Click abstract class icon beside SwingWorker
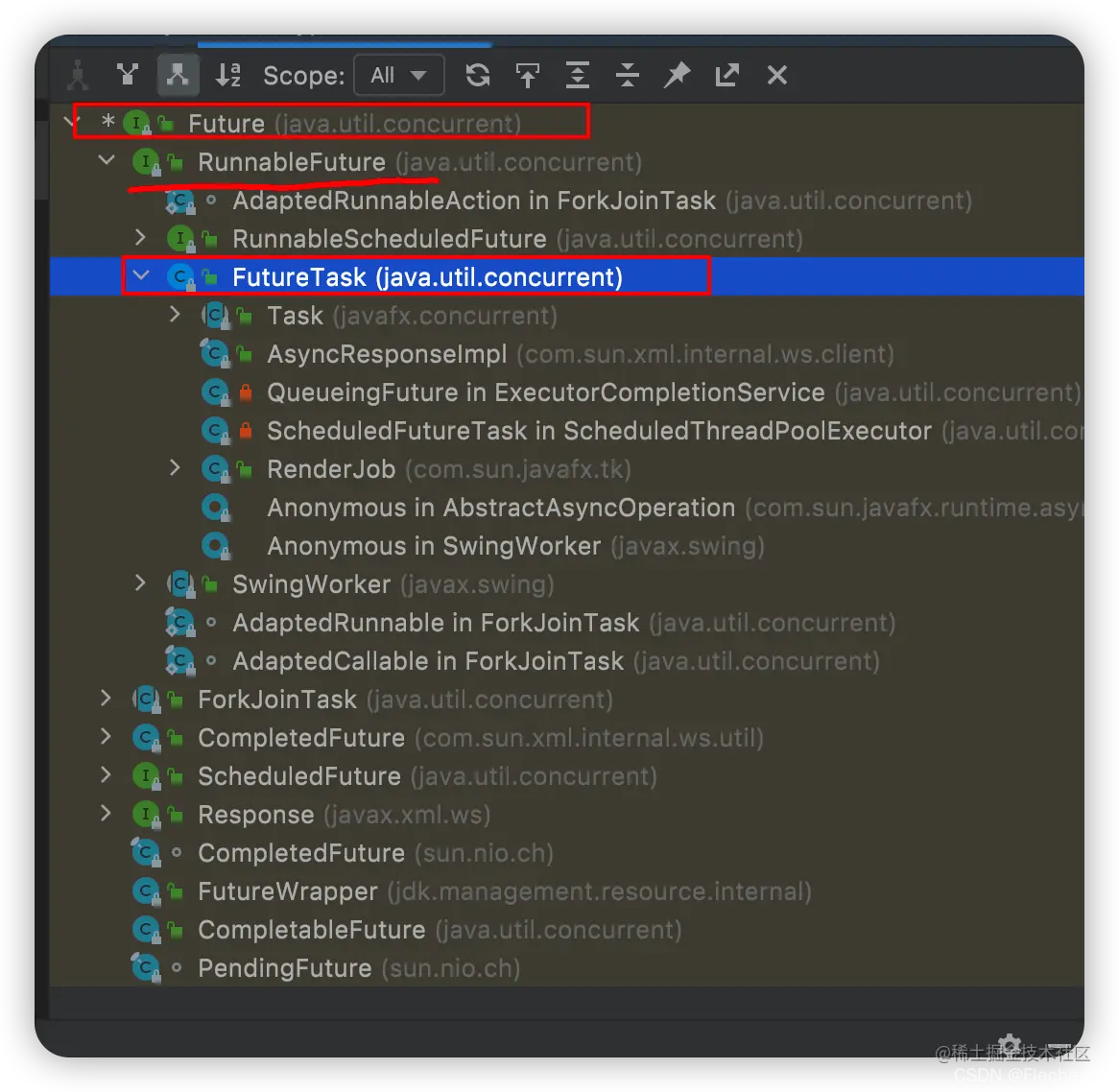This screenshot has height=1092, width=1119. 181,584
